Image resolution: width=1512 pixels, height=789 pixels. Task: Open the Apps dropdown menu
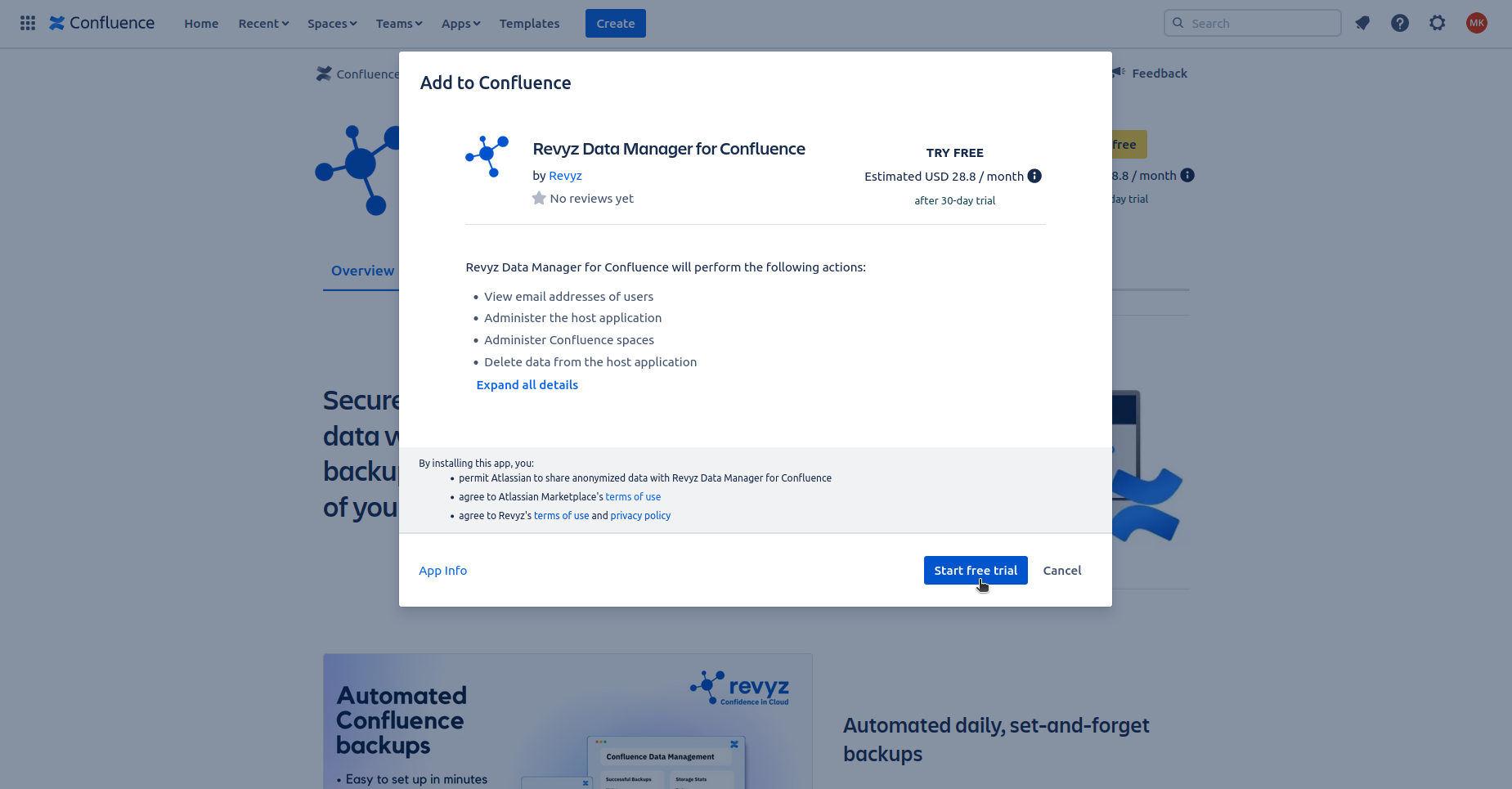tap(460, 24)
